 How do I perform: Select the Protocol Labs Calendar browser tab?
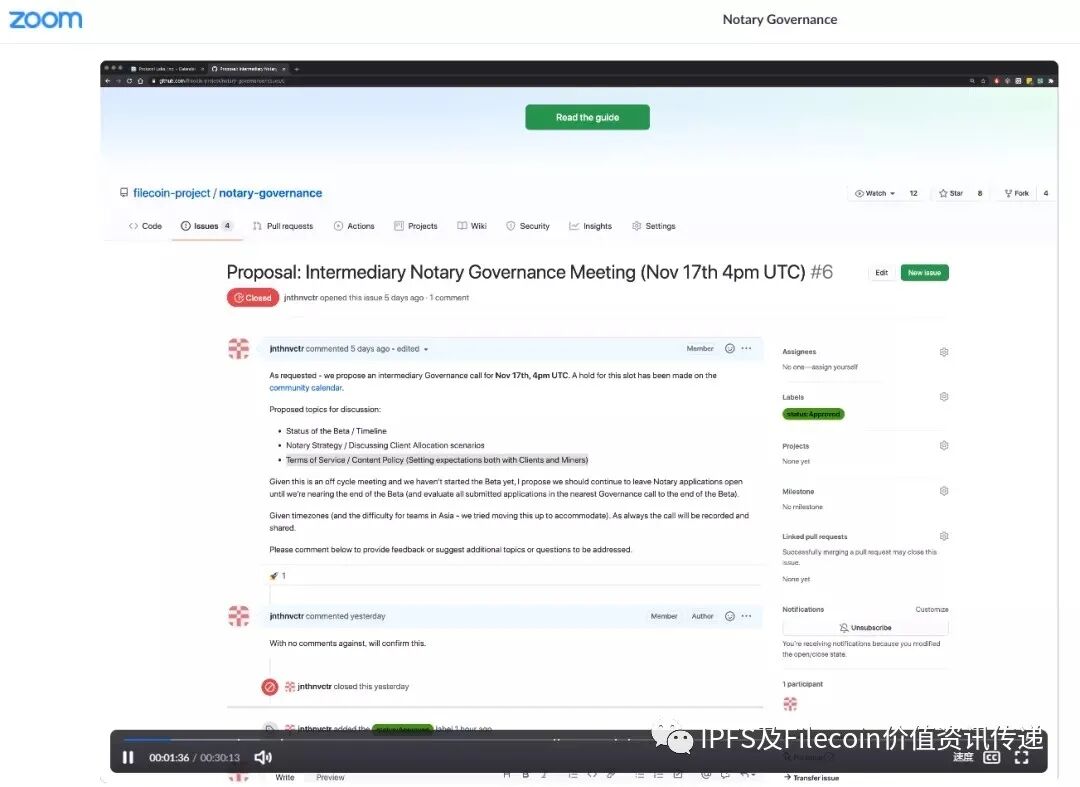tap(167, 69)
